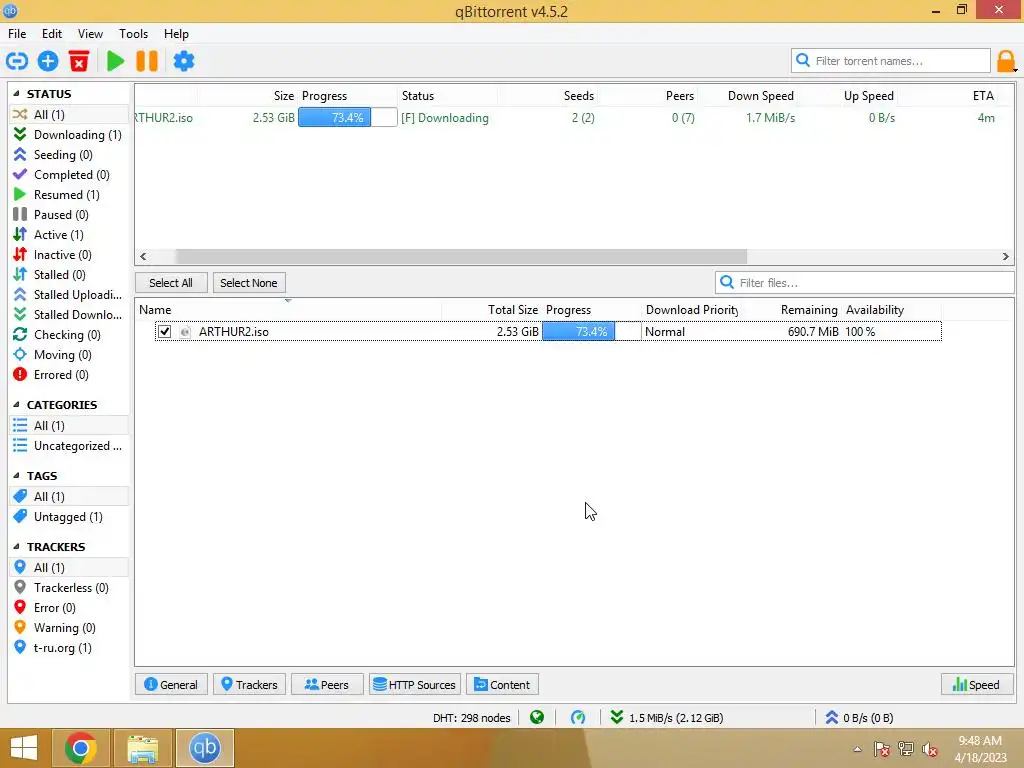Collapse the STATUS section
Screen dimensions: 1024x768
16,93
